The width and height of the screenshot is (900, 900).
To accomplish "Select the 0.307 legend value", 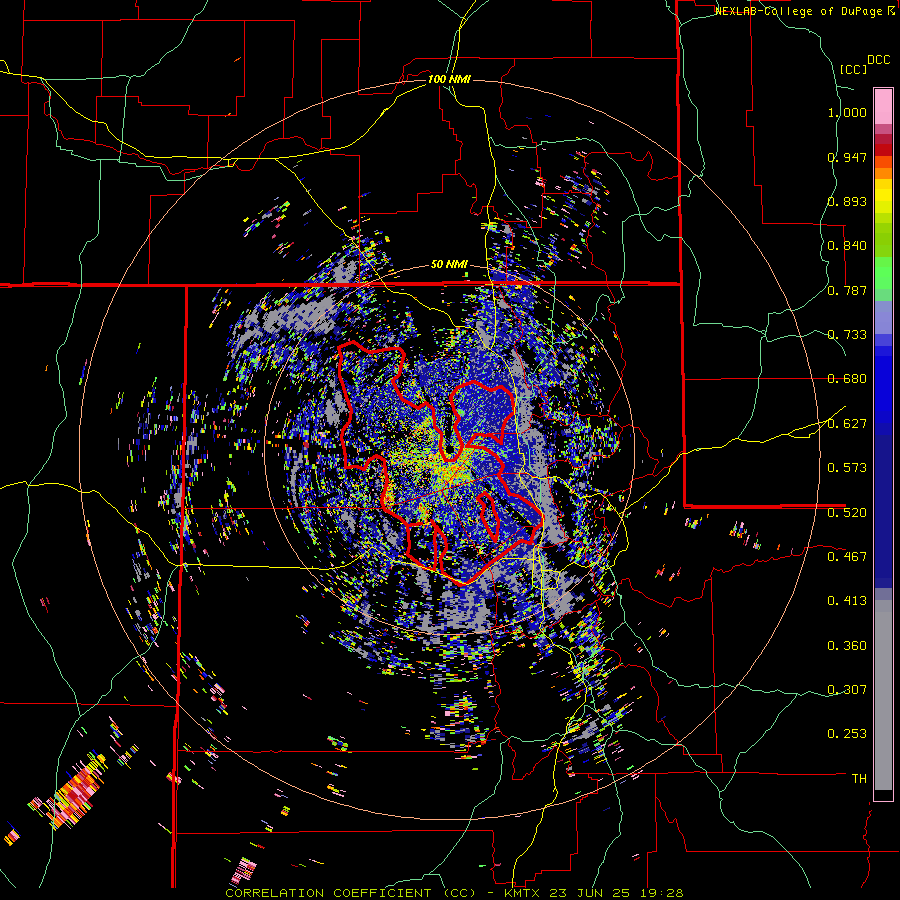I will (x=847, y=689).
